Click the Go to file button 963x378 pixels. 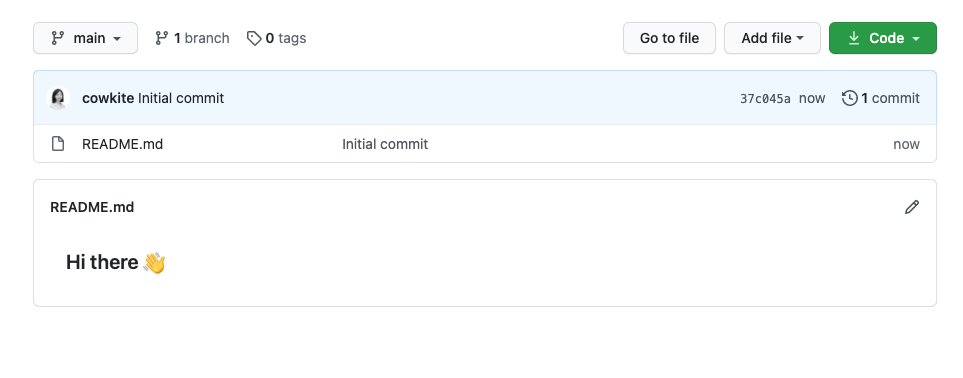click(x=669, y=38)
